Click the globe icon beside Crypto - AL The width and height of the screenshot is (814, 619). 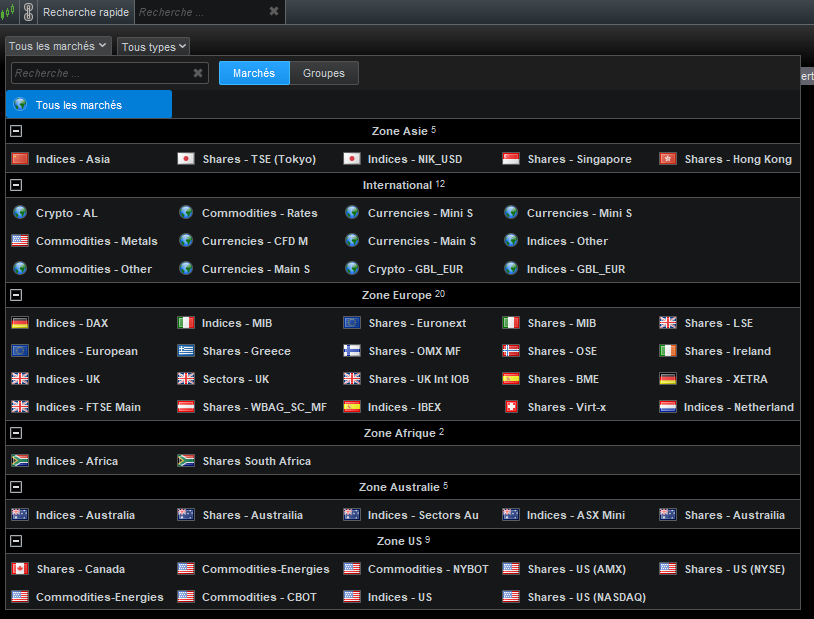(20, 212)
